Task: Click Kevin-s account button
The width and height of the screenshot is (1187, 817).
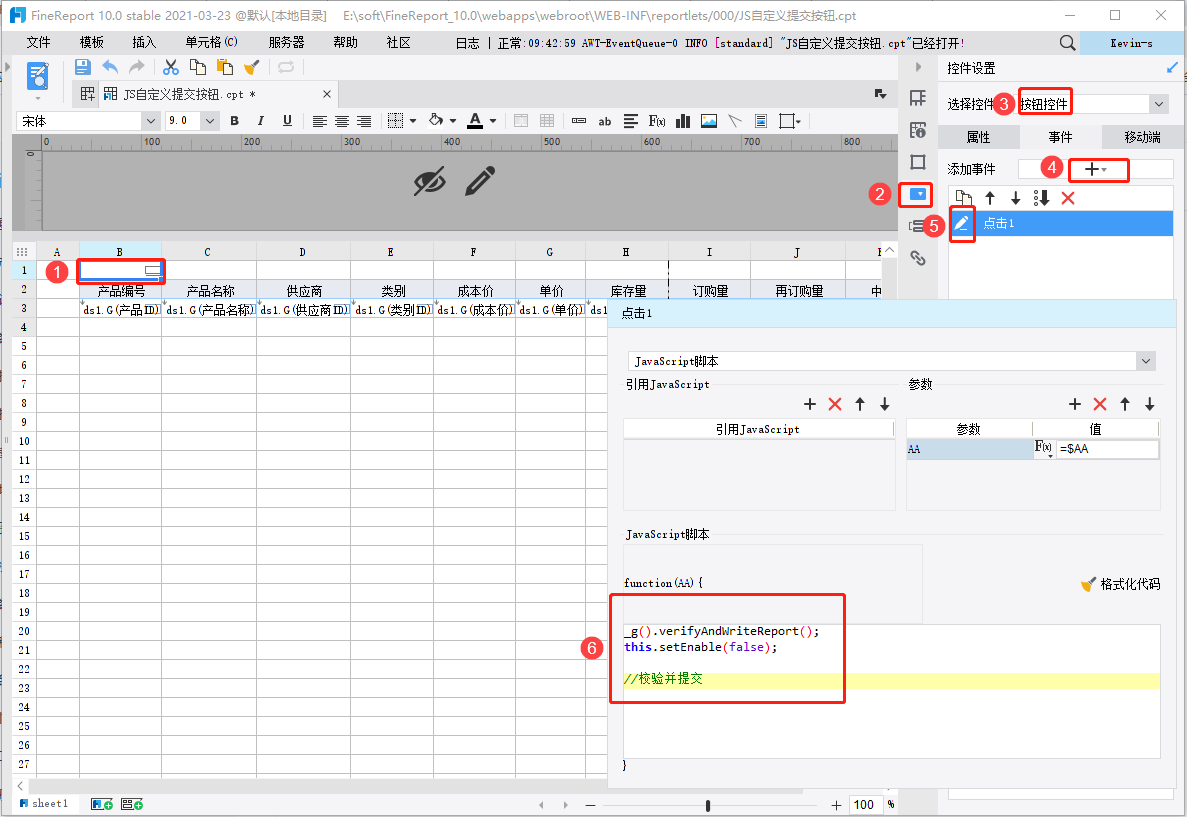Action: tap(1131, 43)
